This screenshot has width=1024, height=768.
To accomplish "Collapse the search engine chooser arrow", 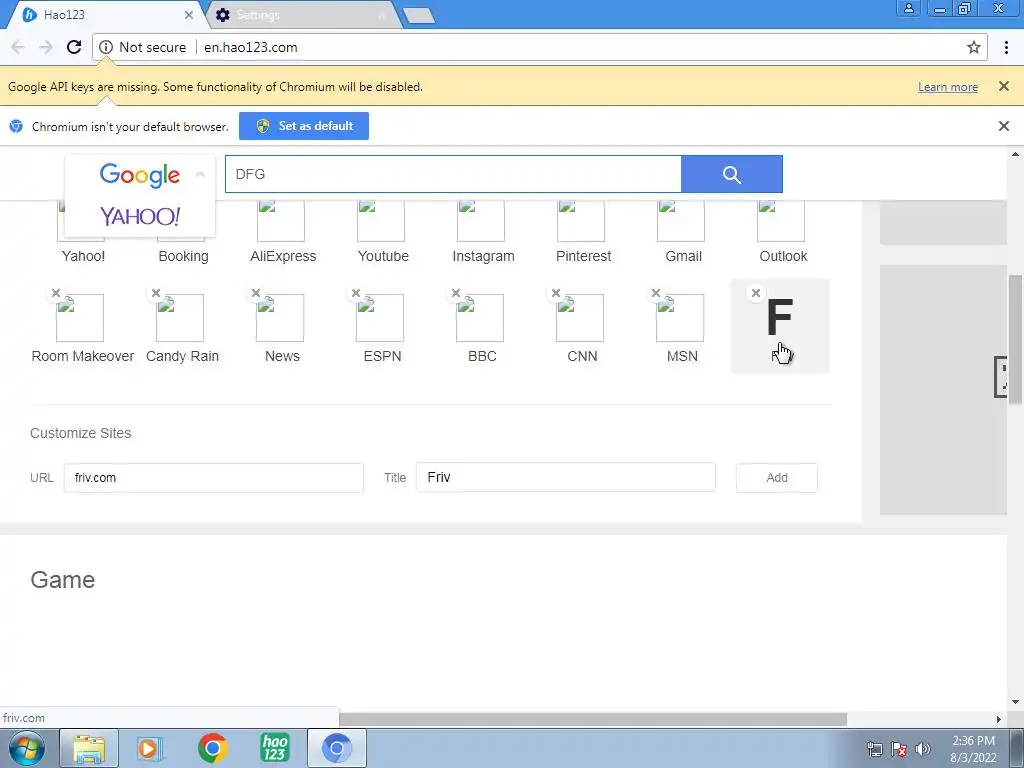I will pyautogui.click(x=200, y=174).
